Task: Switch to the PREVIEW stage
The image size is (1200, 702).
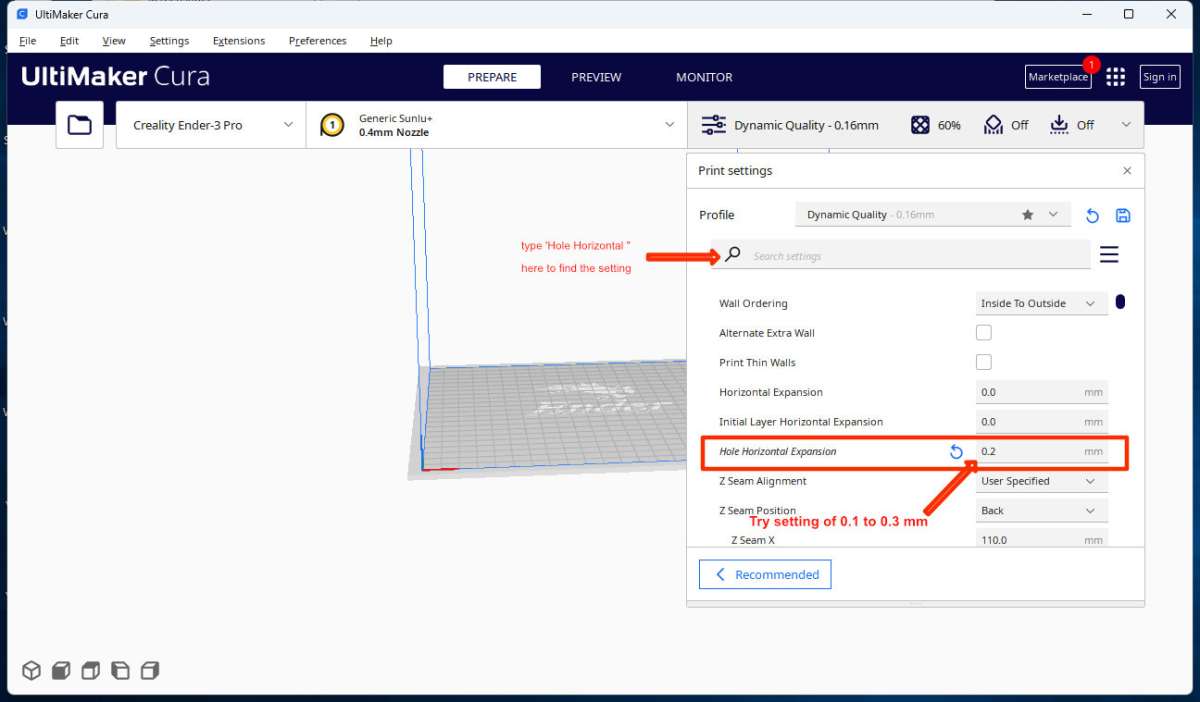Action: 596,77
